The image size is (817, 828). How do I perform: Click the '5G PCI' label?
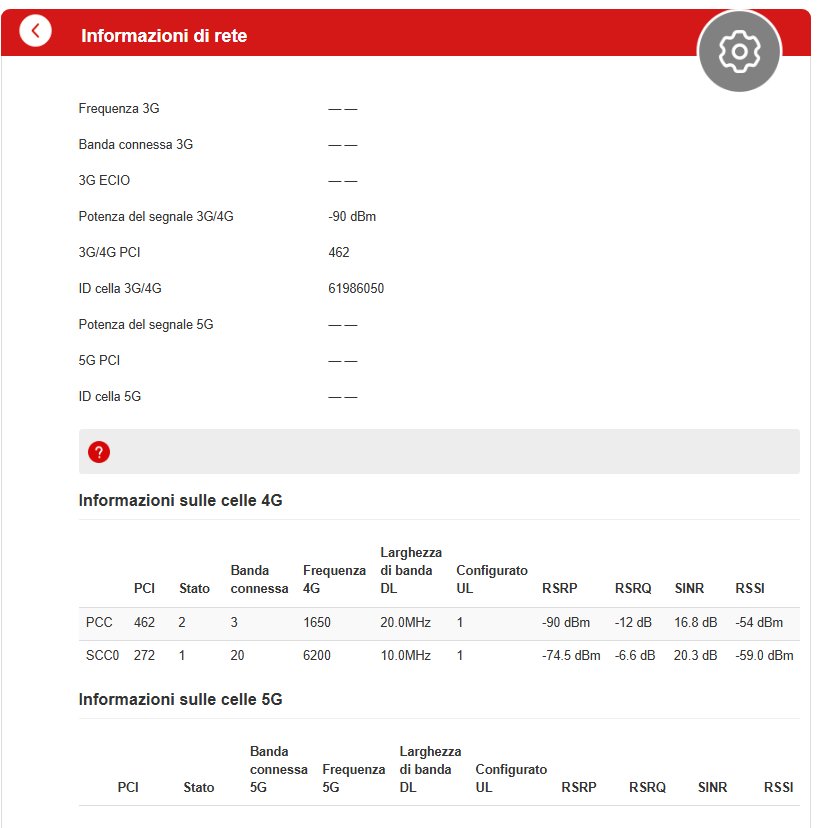pos(99,360)
